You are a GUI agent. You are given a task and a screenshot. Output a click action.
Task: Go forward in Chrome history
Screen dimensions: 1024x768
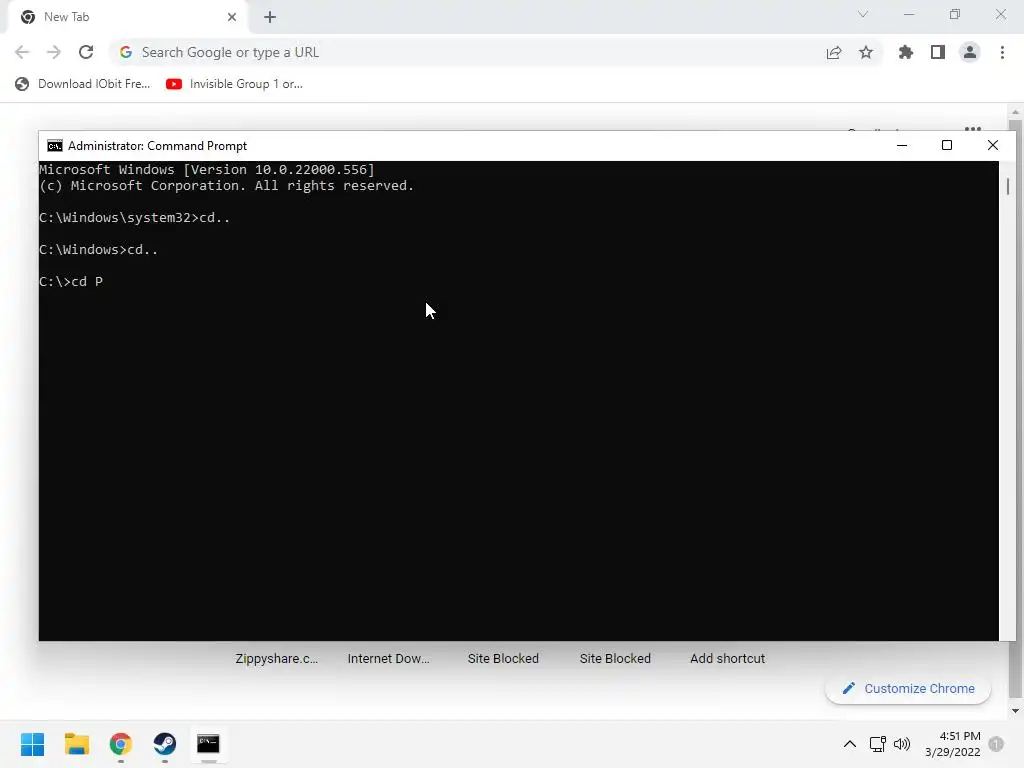point(54,52)
